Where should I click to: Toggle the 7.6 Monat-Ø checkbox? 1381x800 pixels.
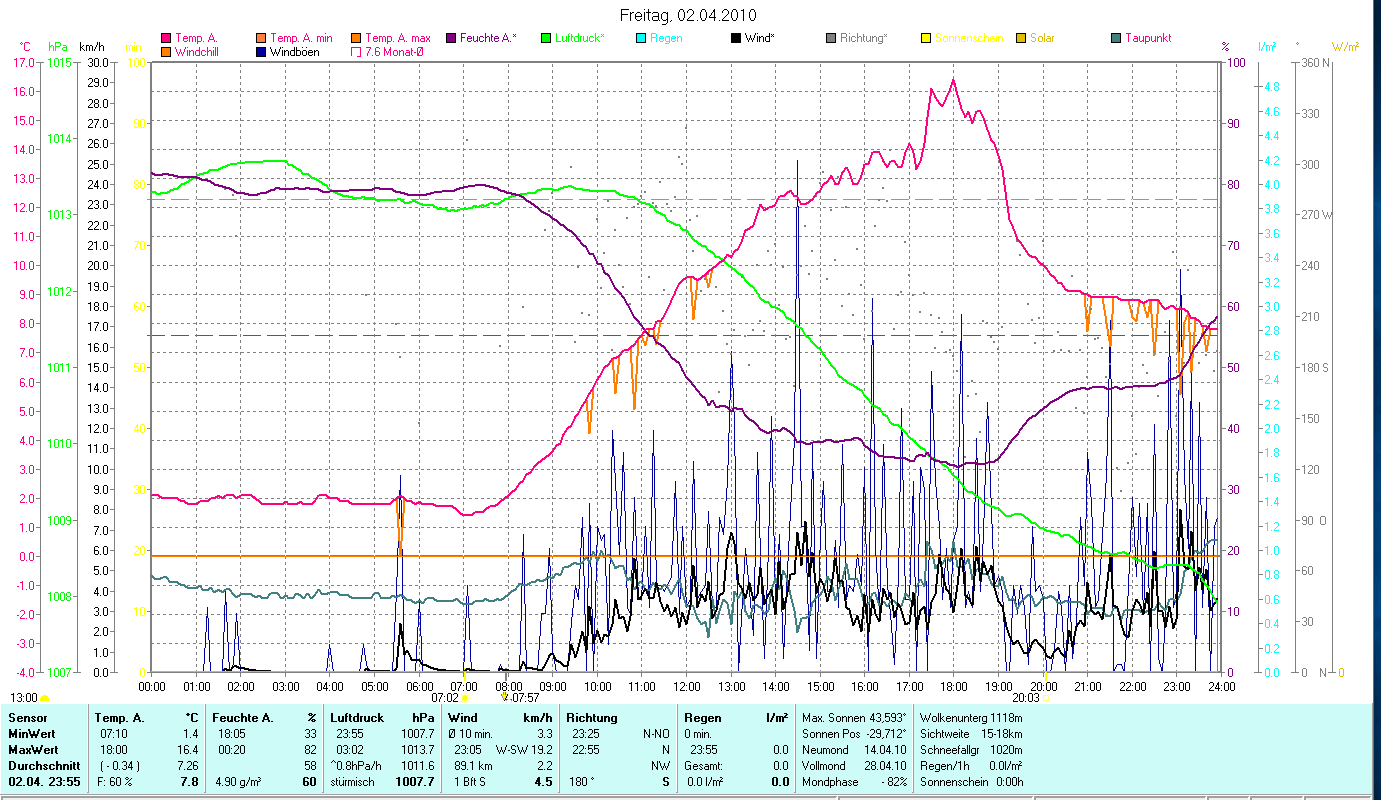point(356,52)
